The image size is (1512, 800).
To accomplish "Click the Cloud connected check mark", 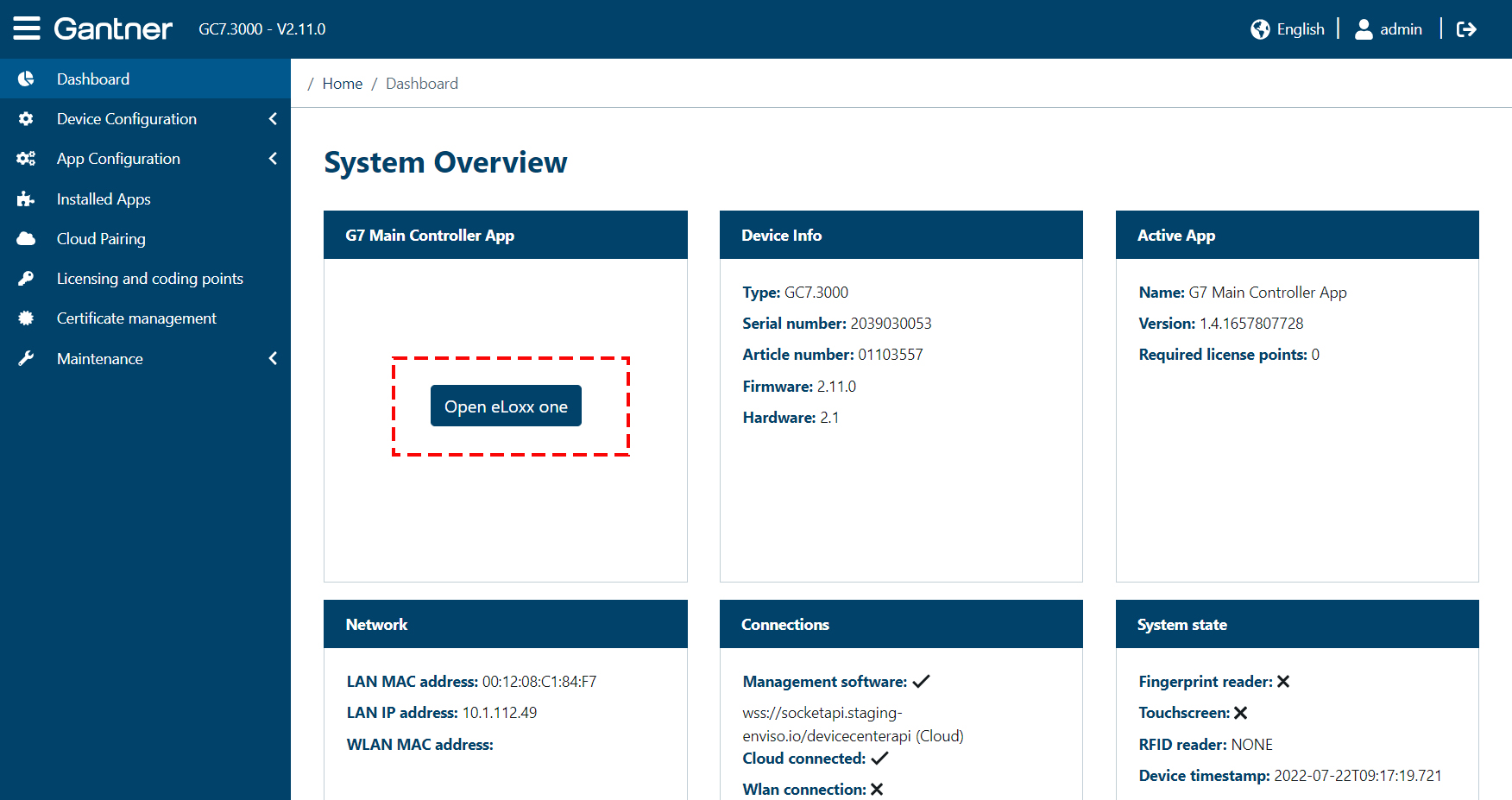I will 879,759.
